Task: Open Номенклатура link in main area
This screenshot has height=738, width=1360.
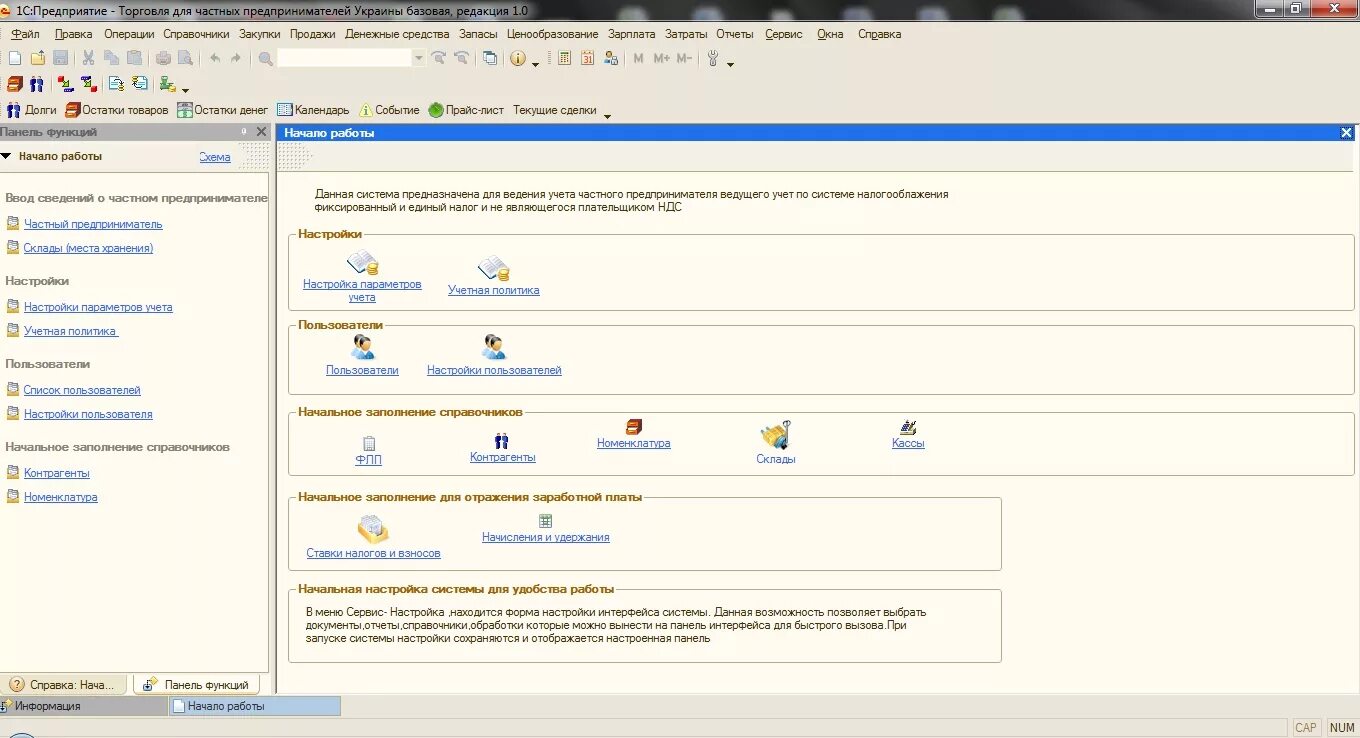Action: click(633, 443)
